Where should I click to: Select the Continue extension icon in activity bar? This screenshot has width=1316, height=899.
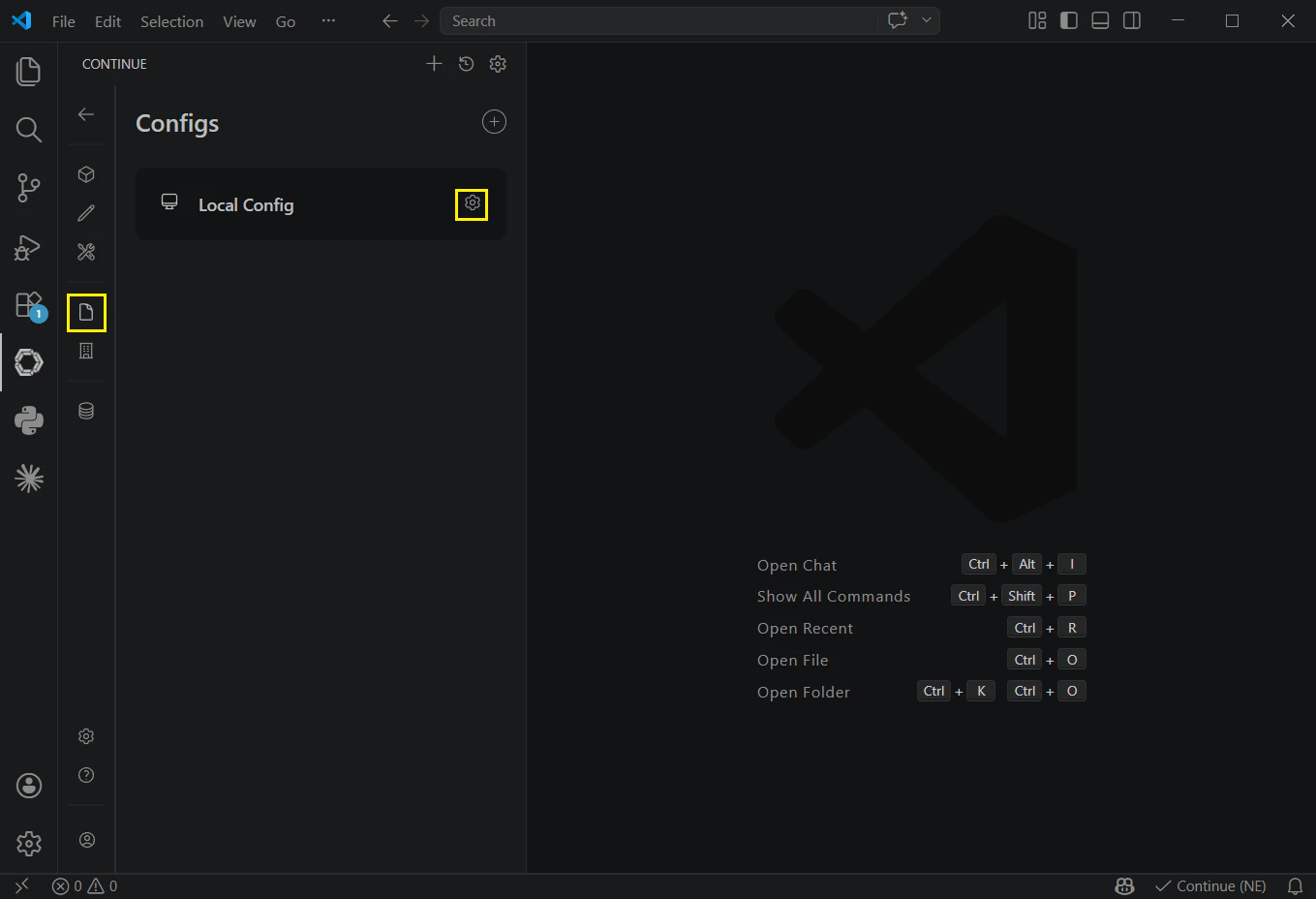(28, 362)
